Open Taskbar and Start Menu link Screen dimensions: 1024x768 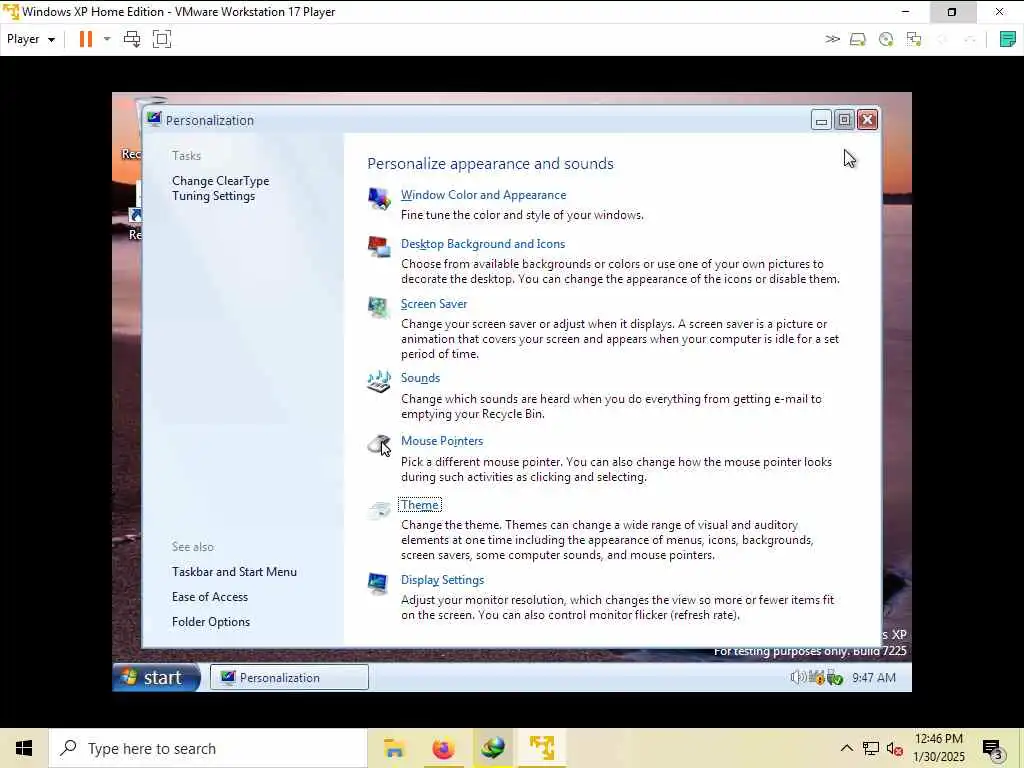[234, 572]
